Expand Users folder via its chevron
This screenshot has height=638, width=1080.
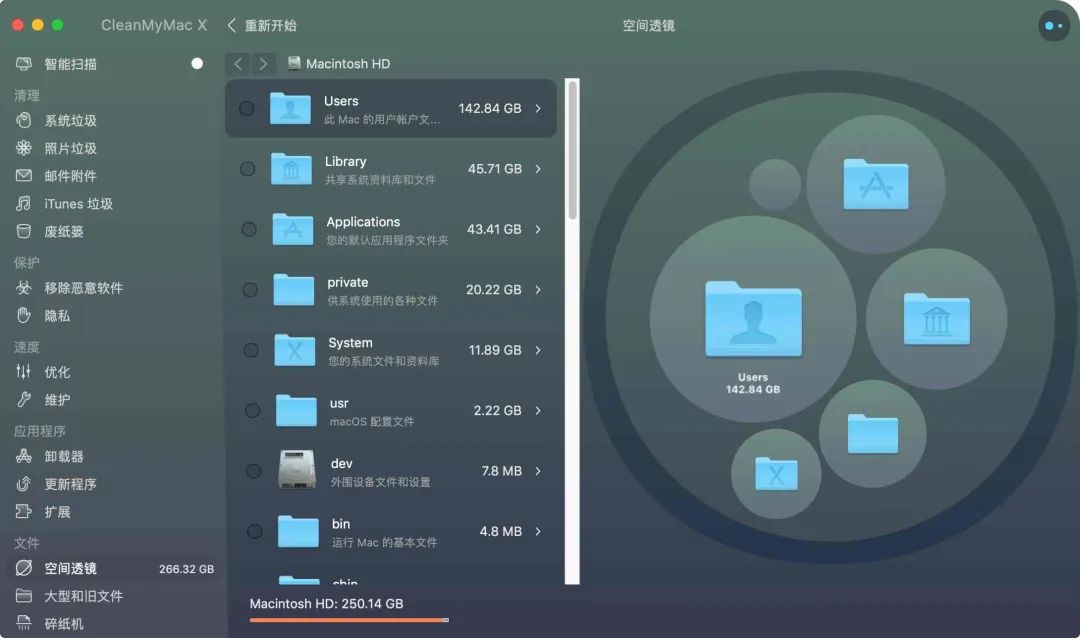(538, 108)
